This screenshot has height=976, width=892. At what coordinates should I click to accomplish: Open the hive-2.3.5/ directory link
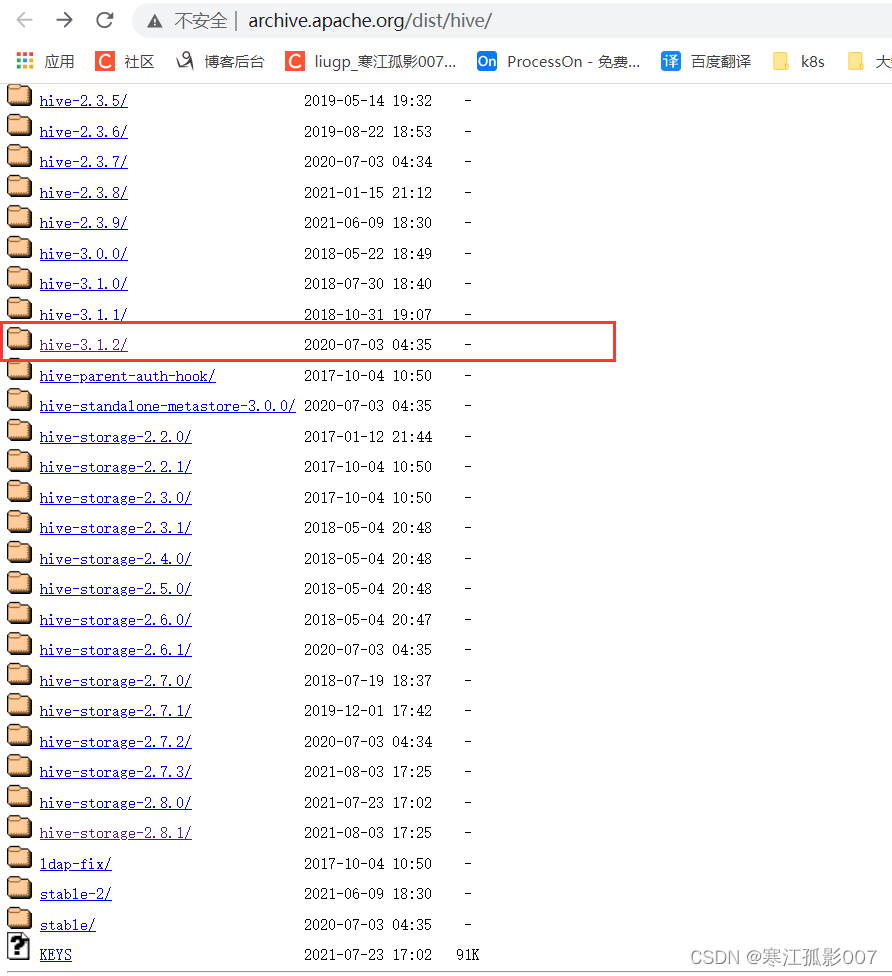83,101
